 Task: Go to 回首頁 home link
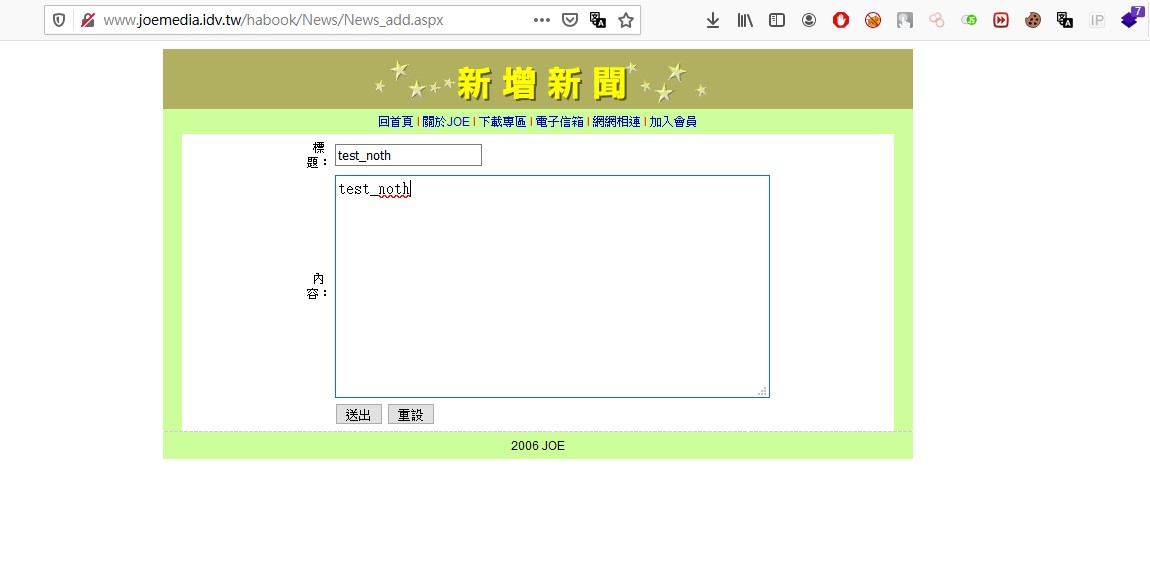pyautogui.click(x=395, y=122)
